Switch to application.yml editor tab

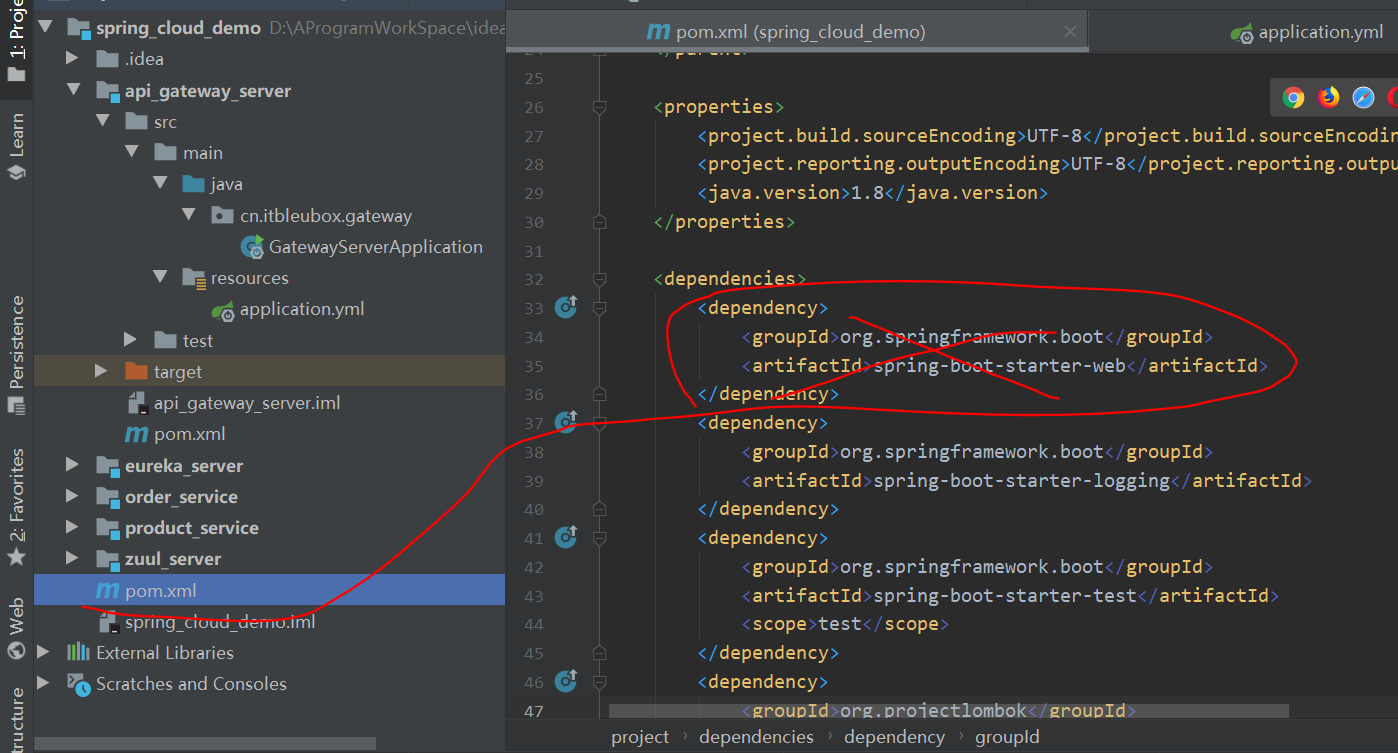point(1307,32)
